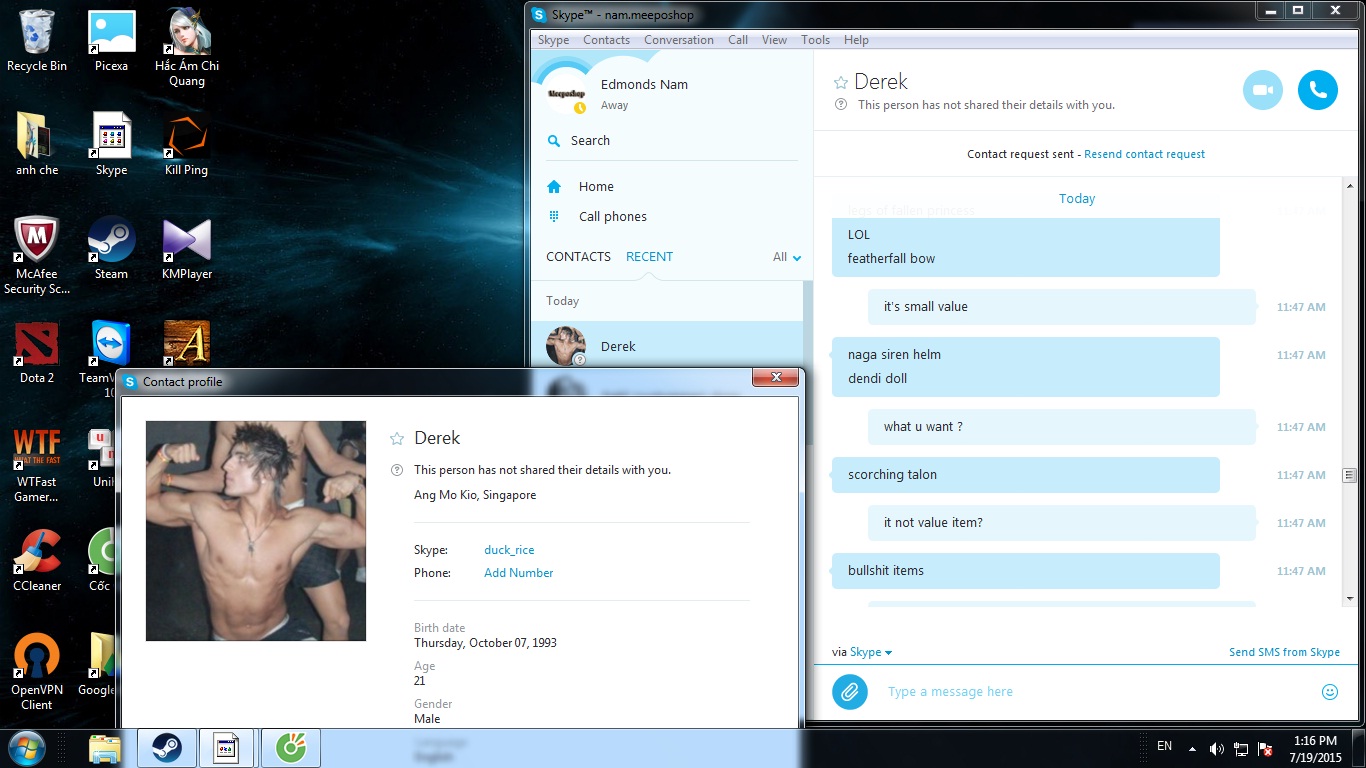Click Derek's avatar in the recent list

point(566,346)
